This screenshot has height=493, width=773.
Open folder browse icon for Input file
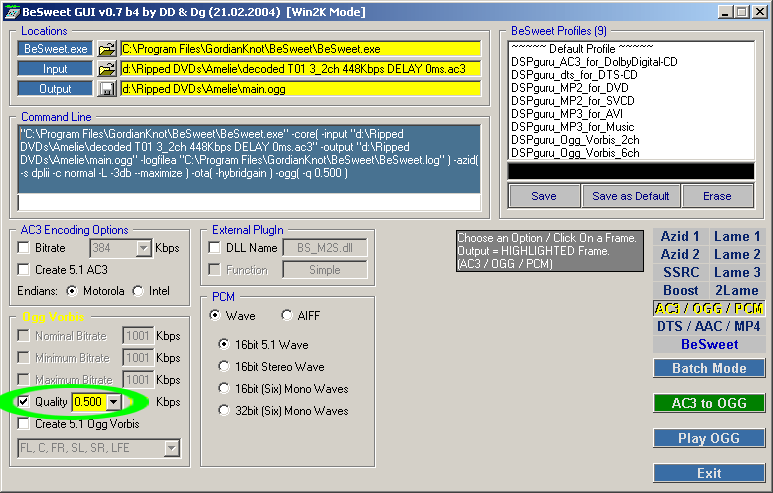click(x=106, y=69)
